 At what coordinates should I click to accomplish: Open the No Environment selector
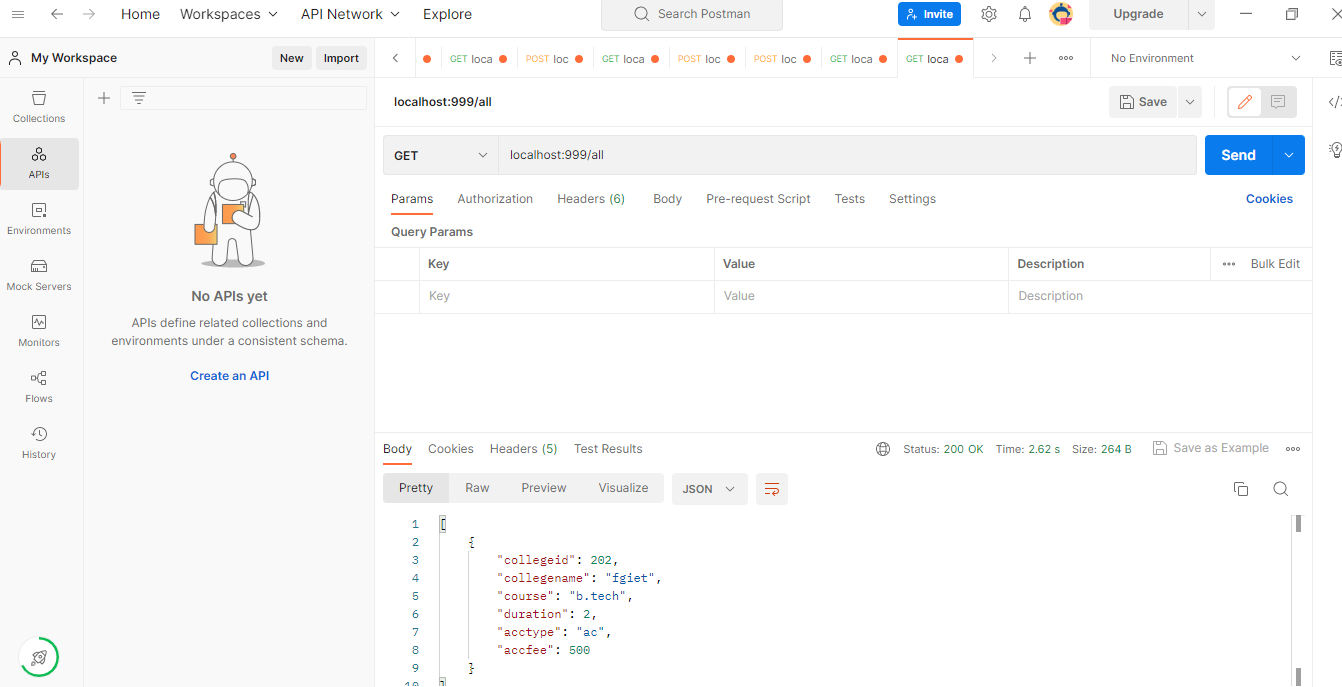pyautogui.click(x=1201, y=58)
